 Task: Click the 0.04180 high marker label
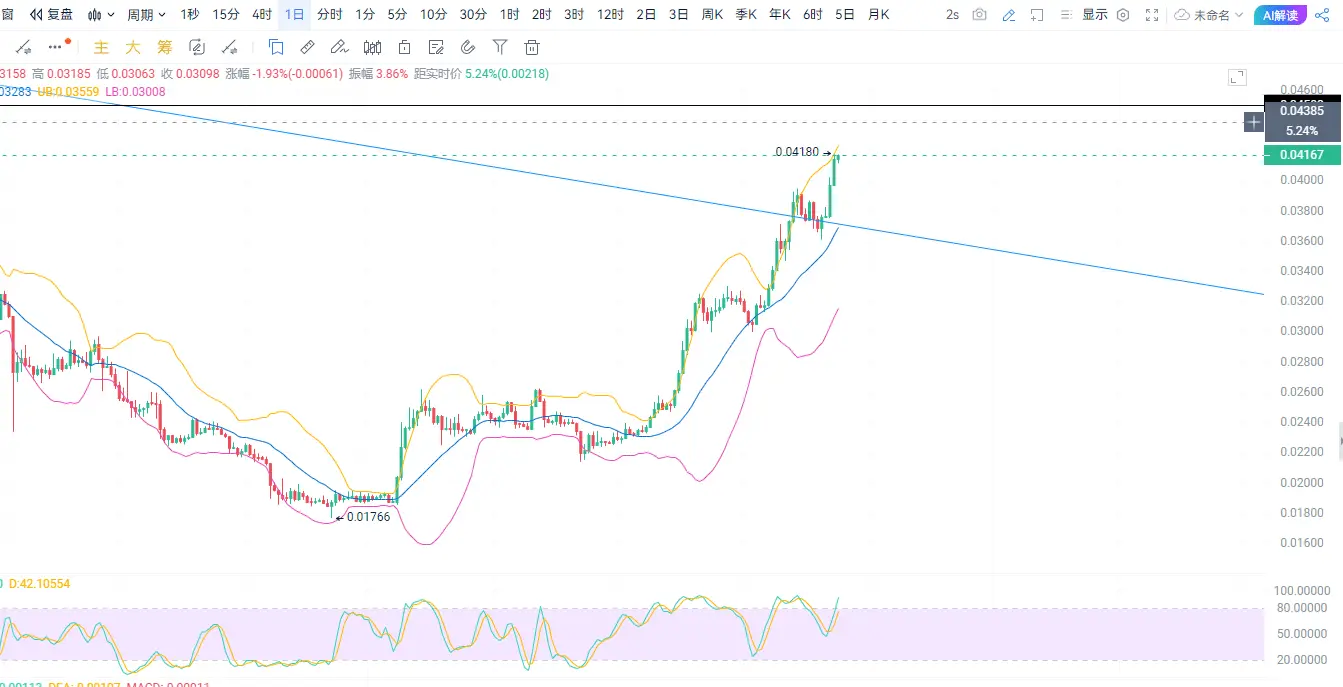click(797, 152)
